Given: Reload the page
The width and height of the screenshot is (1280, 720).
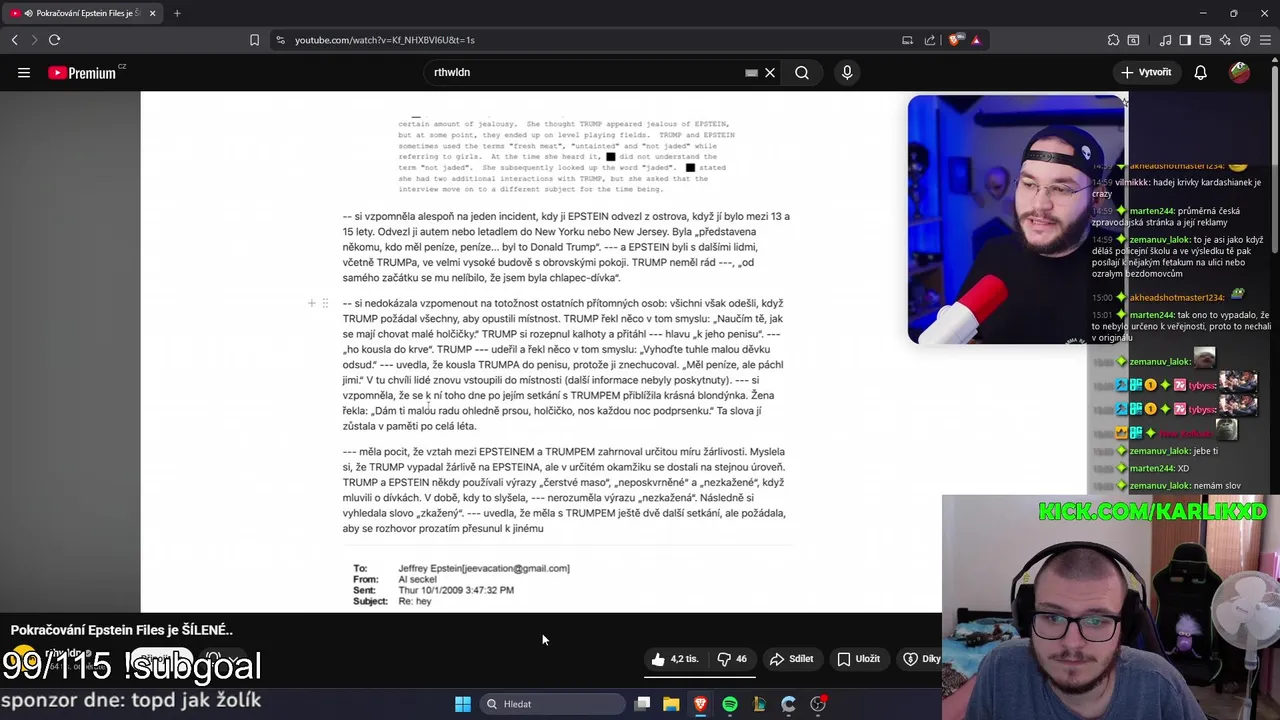Looking at the screenshot, I should click(x=54, y=40).
